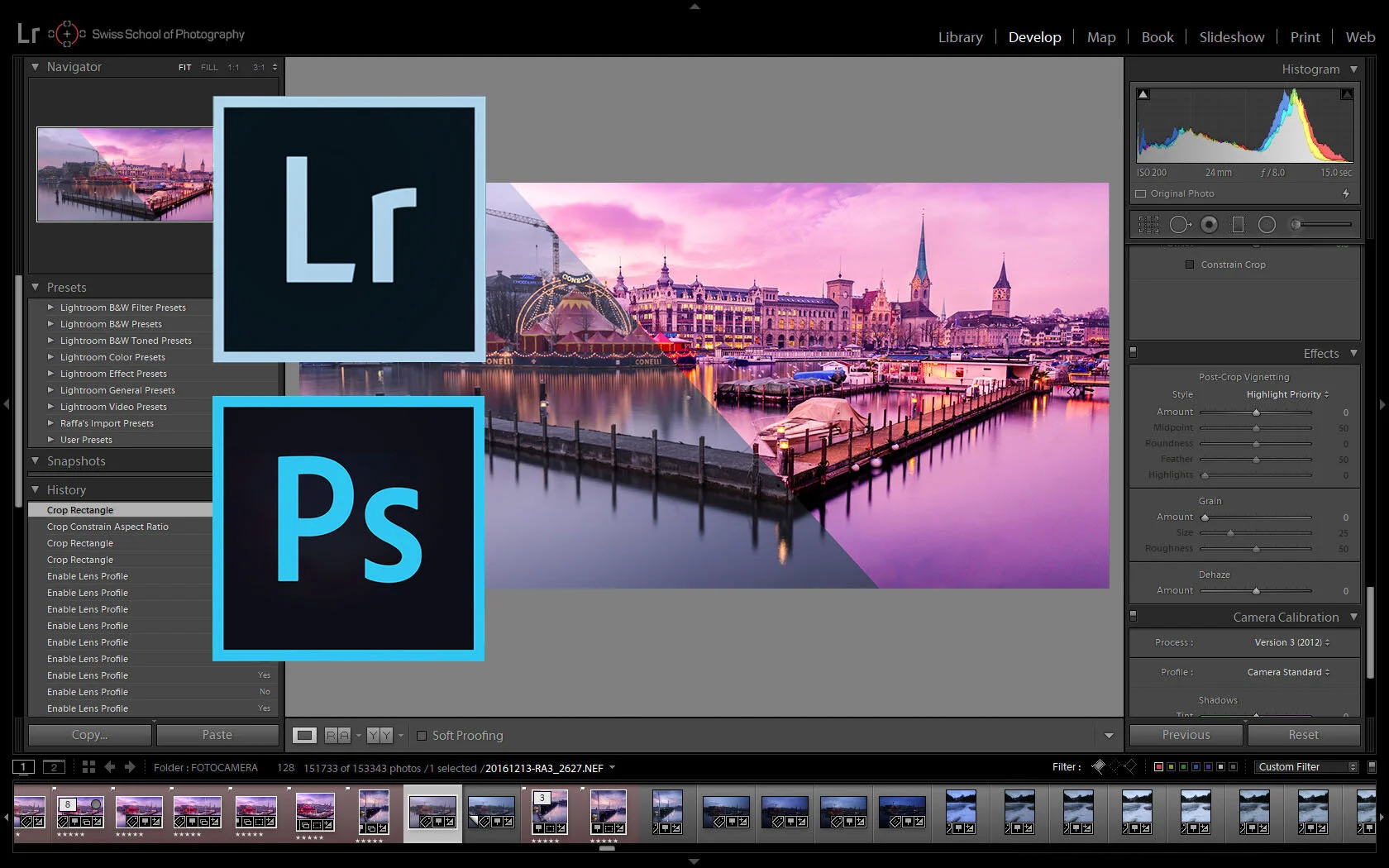Enable Constrain Crop checkbox
Viewport: 1389px width, 868px height.
(1190, 265)
